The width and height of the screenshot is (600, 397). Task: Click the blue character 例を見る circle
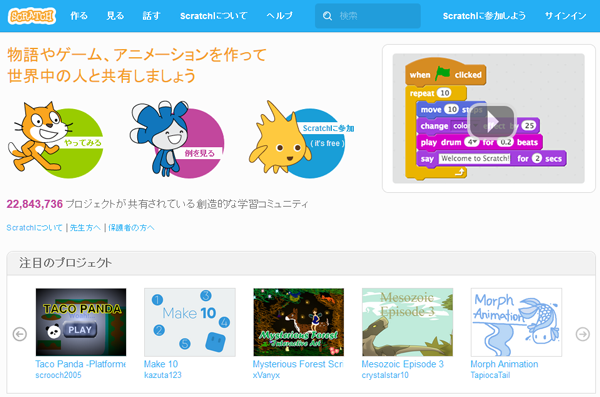pyautogui.click(x=177, y=140)
